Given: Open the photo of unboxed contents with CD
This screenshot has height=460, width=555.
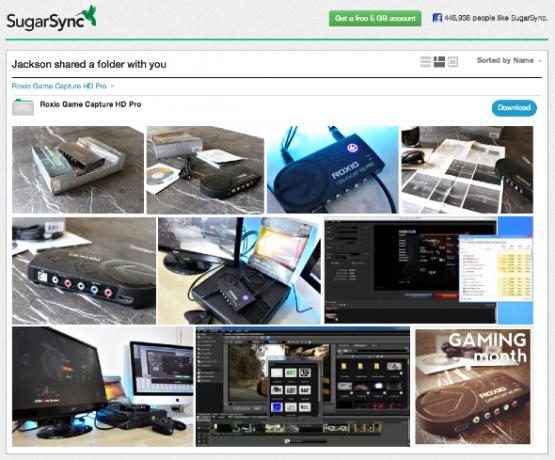Looking at the screenshot, I should pos(205,170).
